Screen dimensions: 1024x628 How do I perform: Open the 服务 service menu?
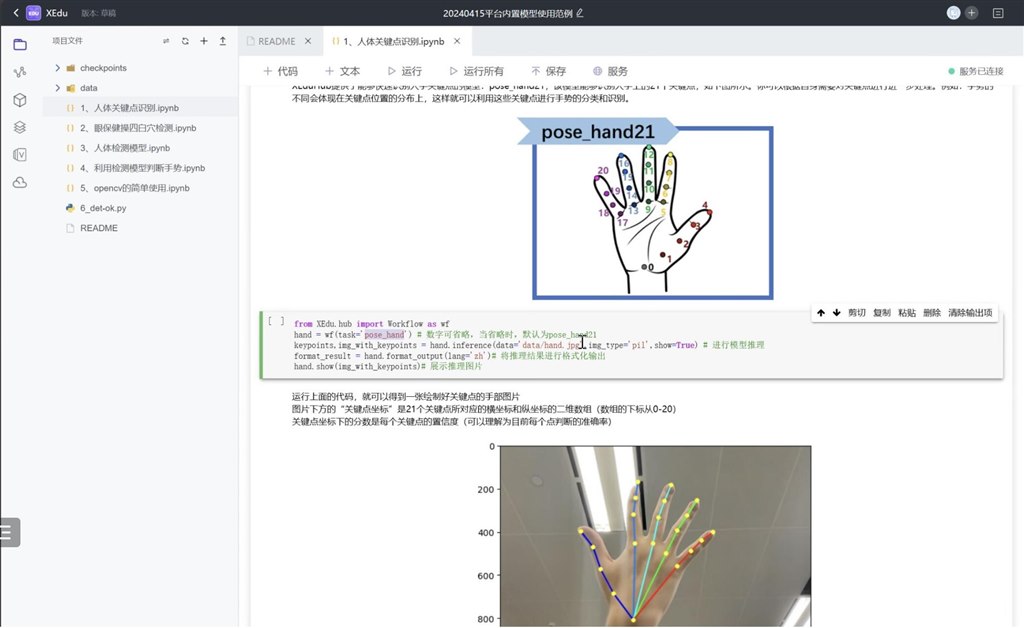pyautogui.click(x=610, y=71)
